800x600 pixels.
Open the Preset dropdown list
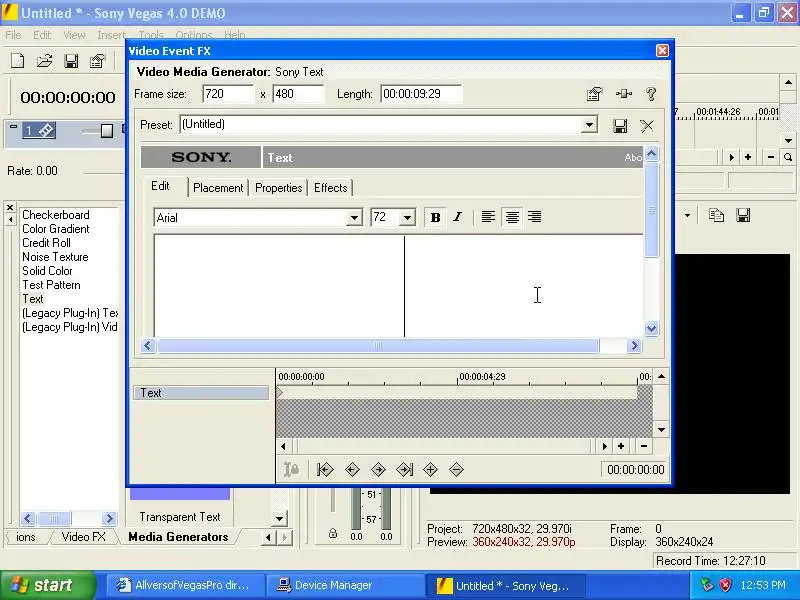tap(589, 124)
